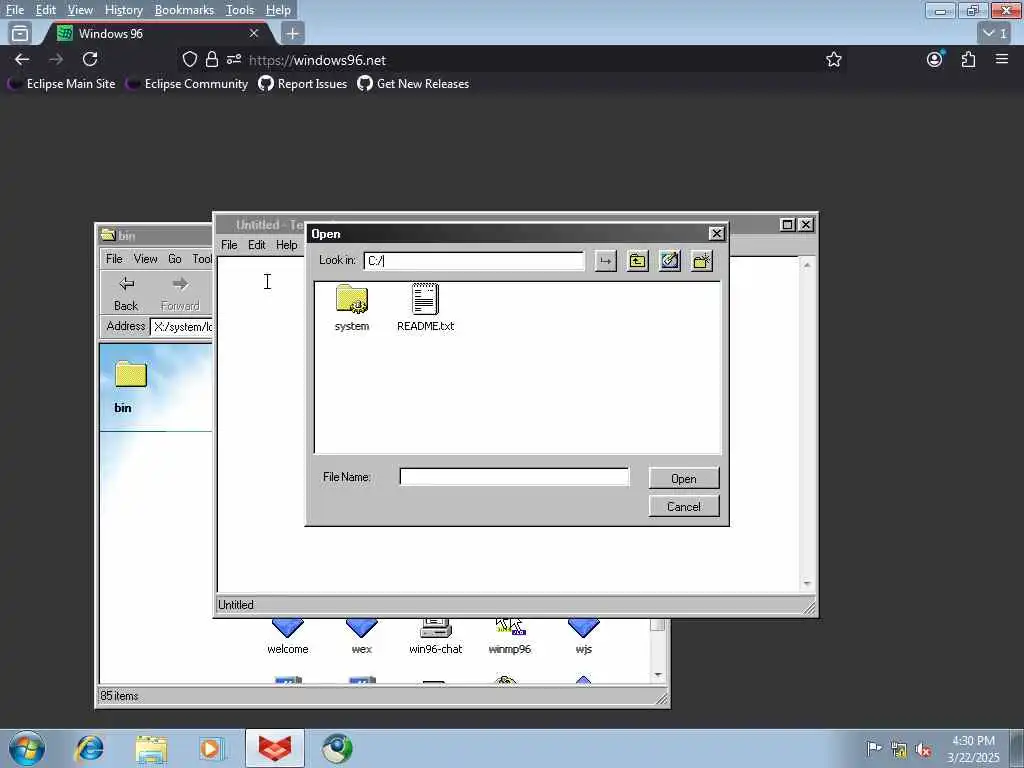Select the wjs item in bin window

[583, 637]
